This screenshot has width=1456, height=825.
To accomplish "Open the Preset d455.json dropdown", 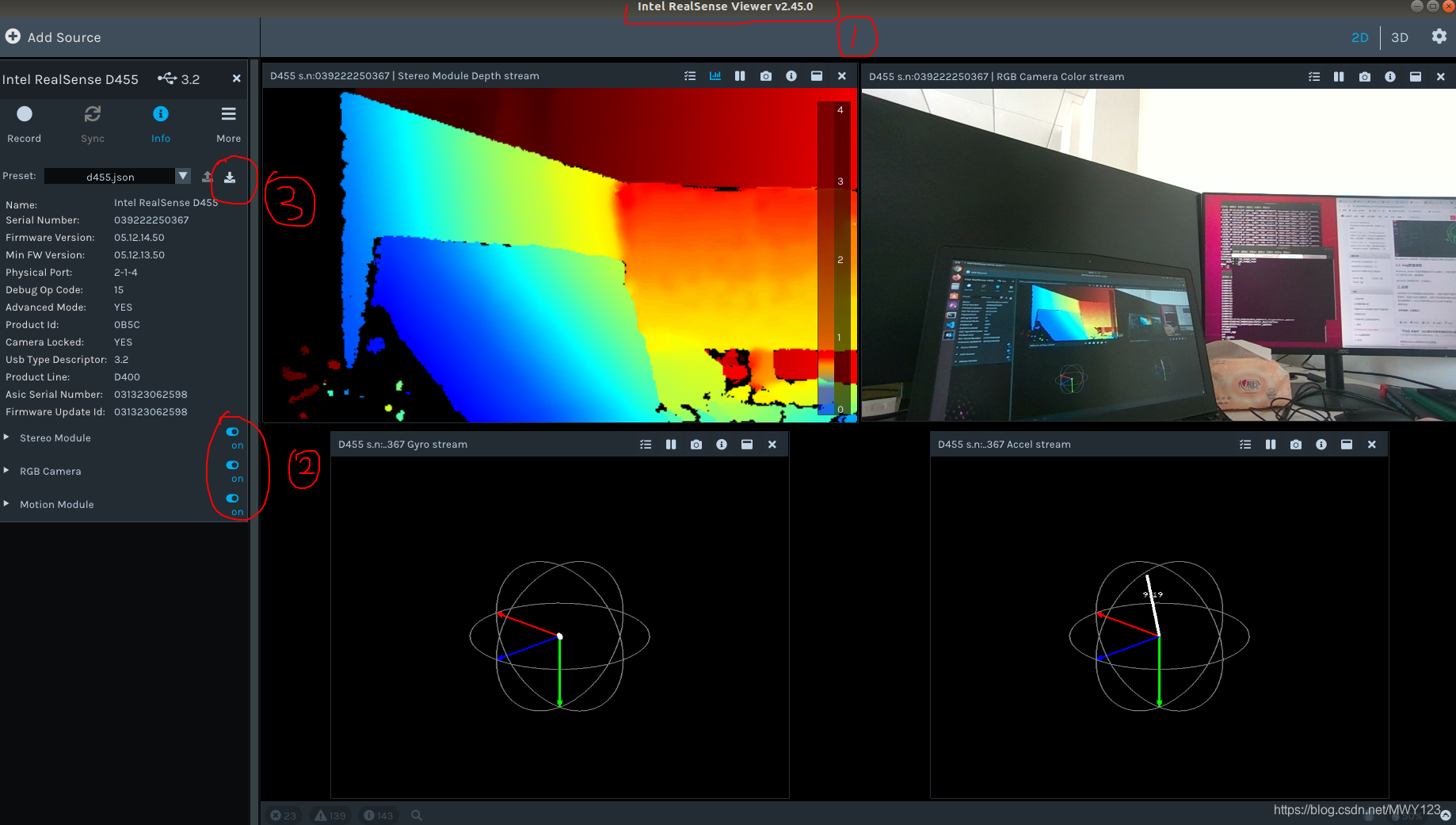I will [x=117, y=177].
